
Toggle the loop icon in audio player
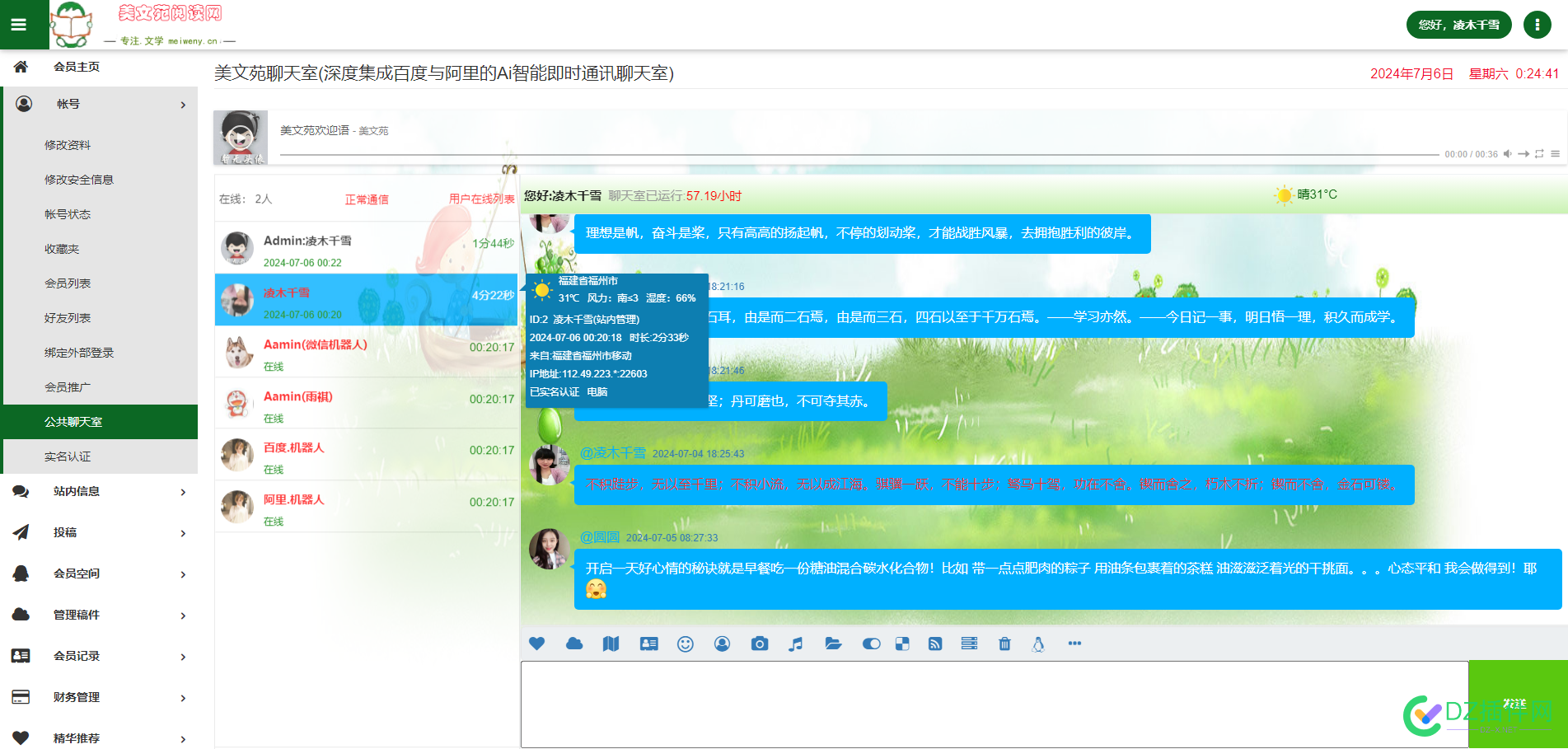1539,154
